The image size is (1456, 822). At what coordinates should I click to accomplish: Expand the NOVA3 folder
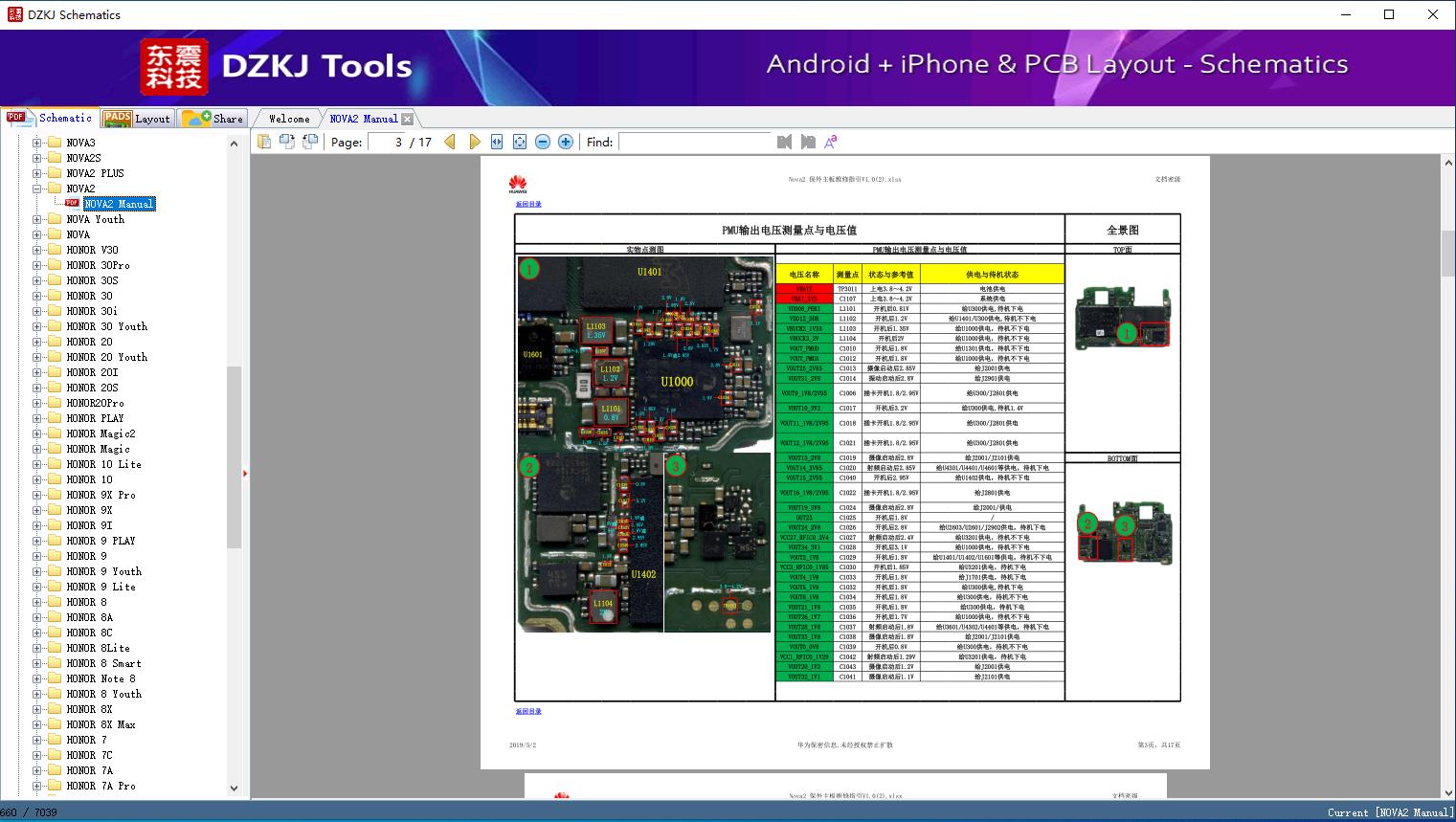click(x=36, y=143)
